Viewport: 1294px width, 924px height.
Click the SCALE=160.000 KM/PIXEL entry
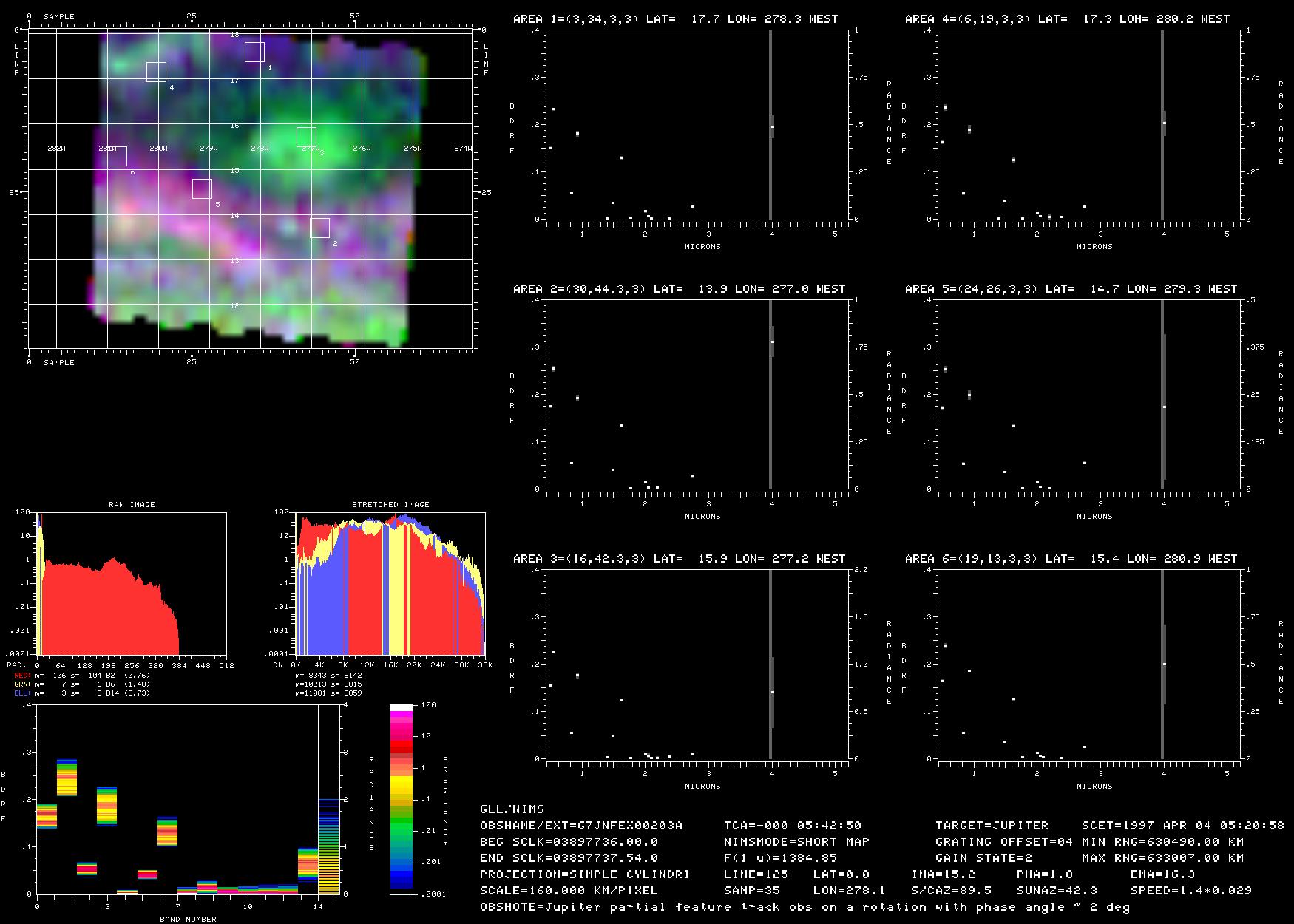point(569,890)
